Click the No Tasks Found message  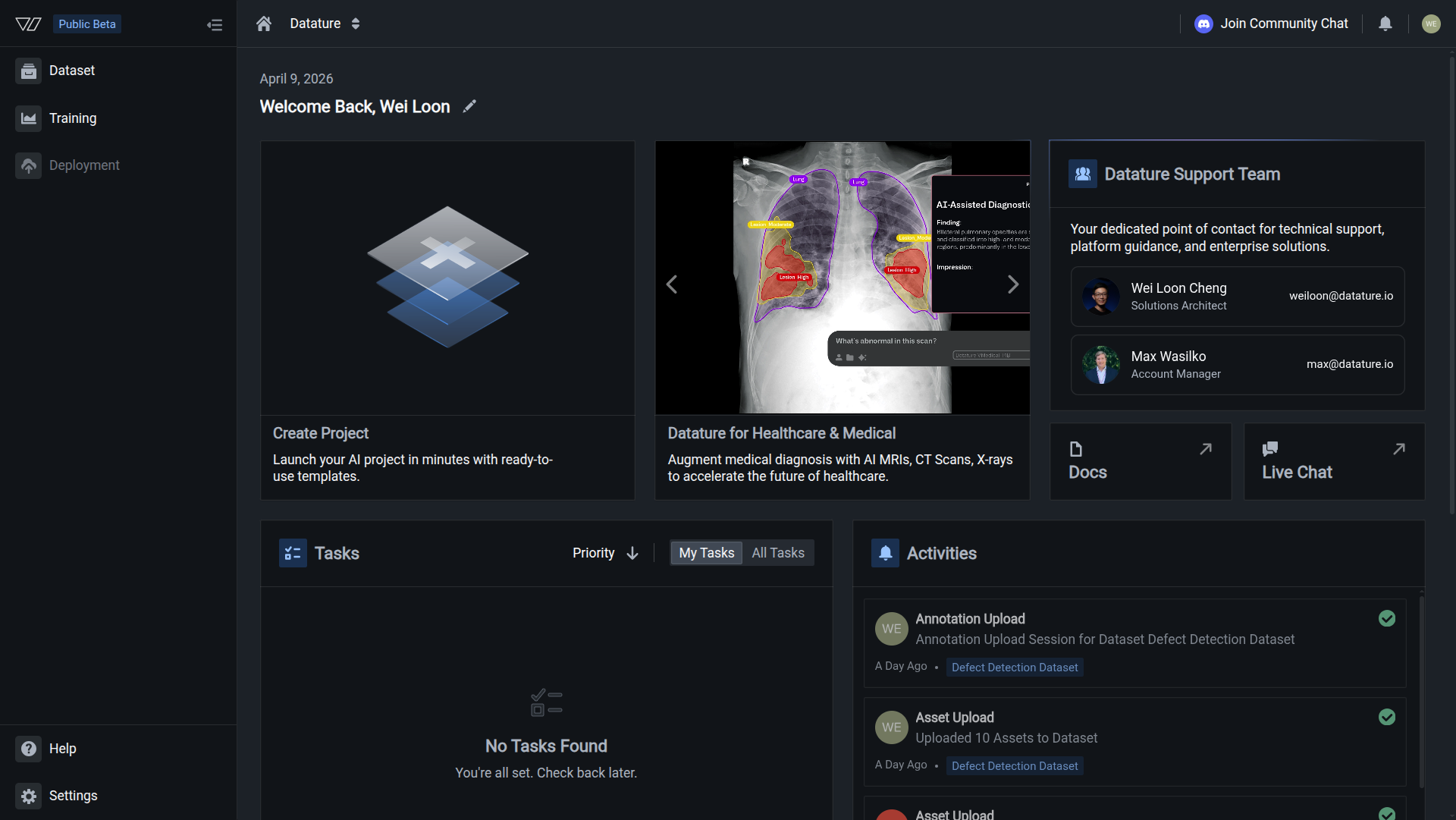[546, 746]
